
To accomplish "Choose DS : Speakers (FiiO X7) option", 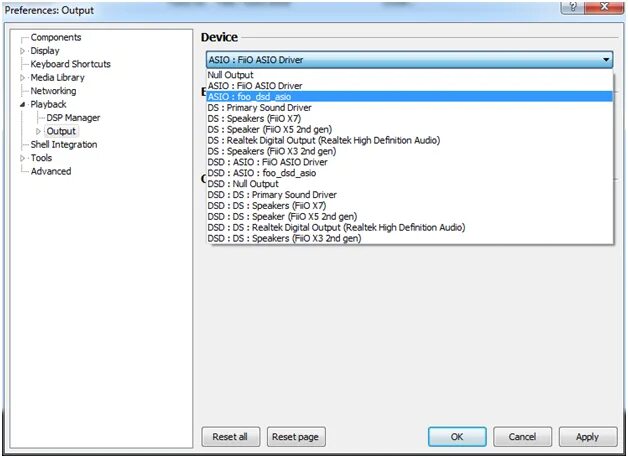I will coord(410,119).
